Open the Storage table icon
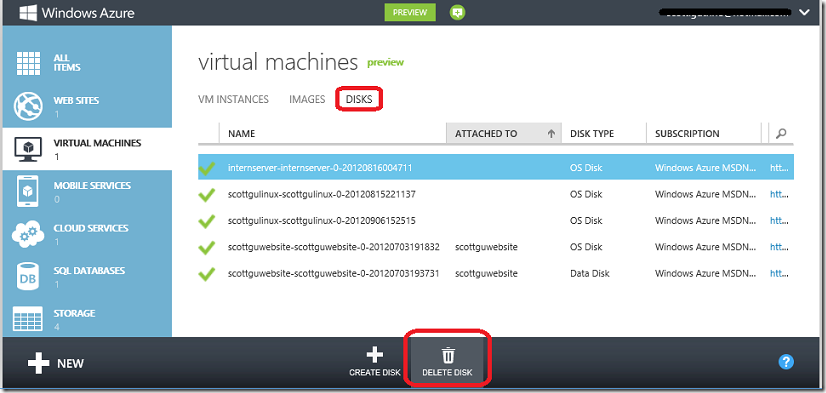Image resolution: width=826 pixels, height=393 pixels. (29, 319)
